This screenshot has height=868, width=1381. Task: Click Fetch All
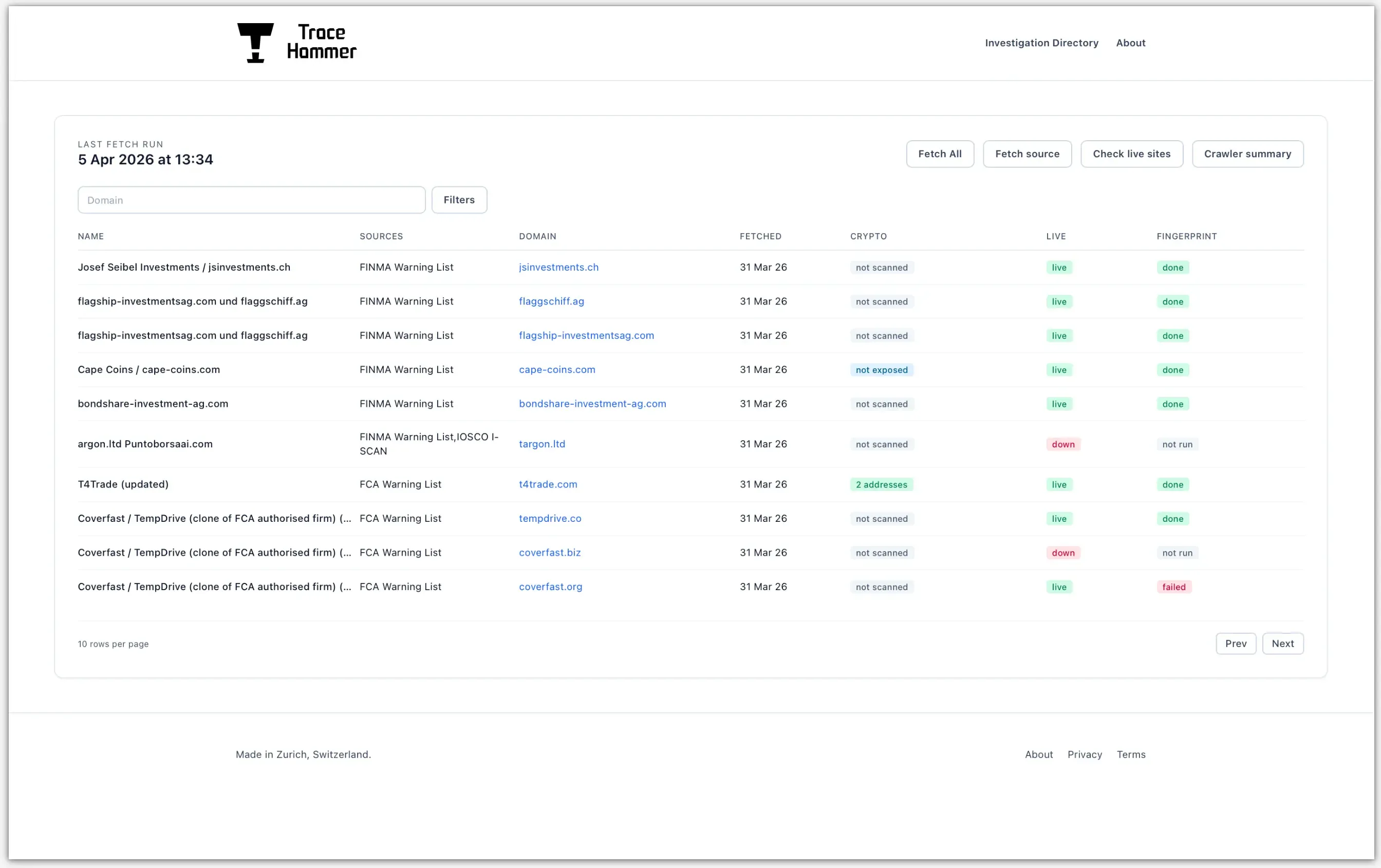pos(940,154)
